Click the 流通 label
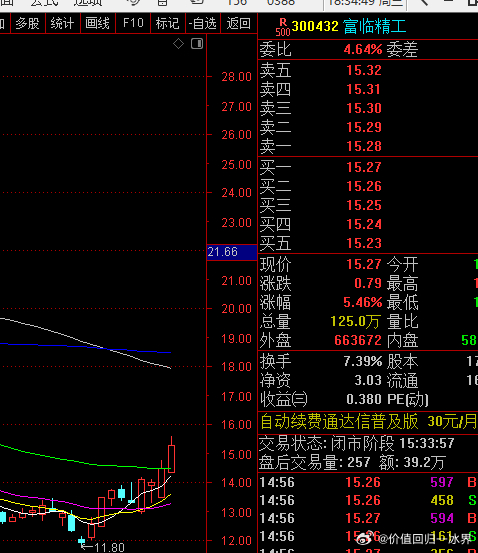The height and width of the screenshot is (553, 478). click(x=402, y=381)
